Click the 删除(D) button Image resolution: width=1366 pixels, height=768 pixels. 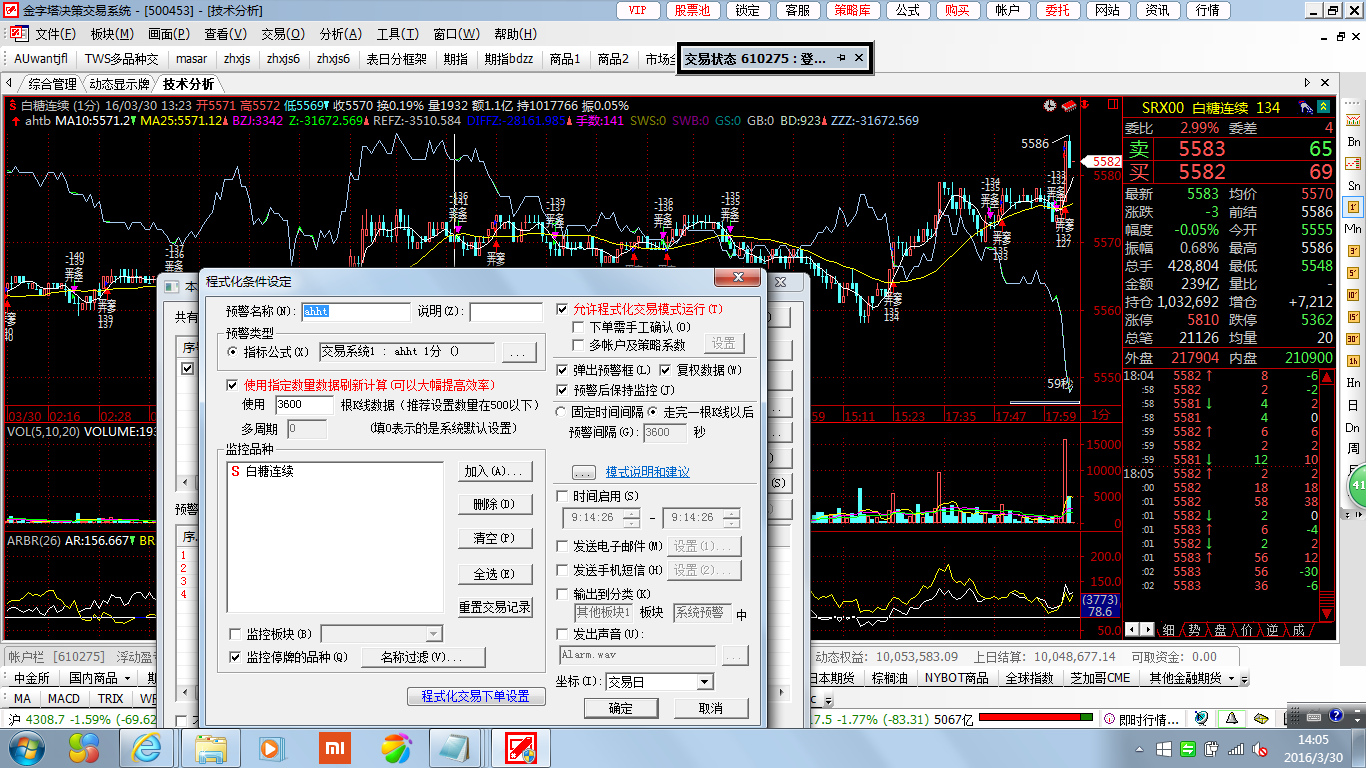click(495, 505)
